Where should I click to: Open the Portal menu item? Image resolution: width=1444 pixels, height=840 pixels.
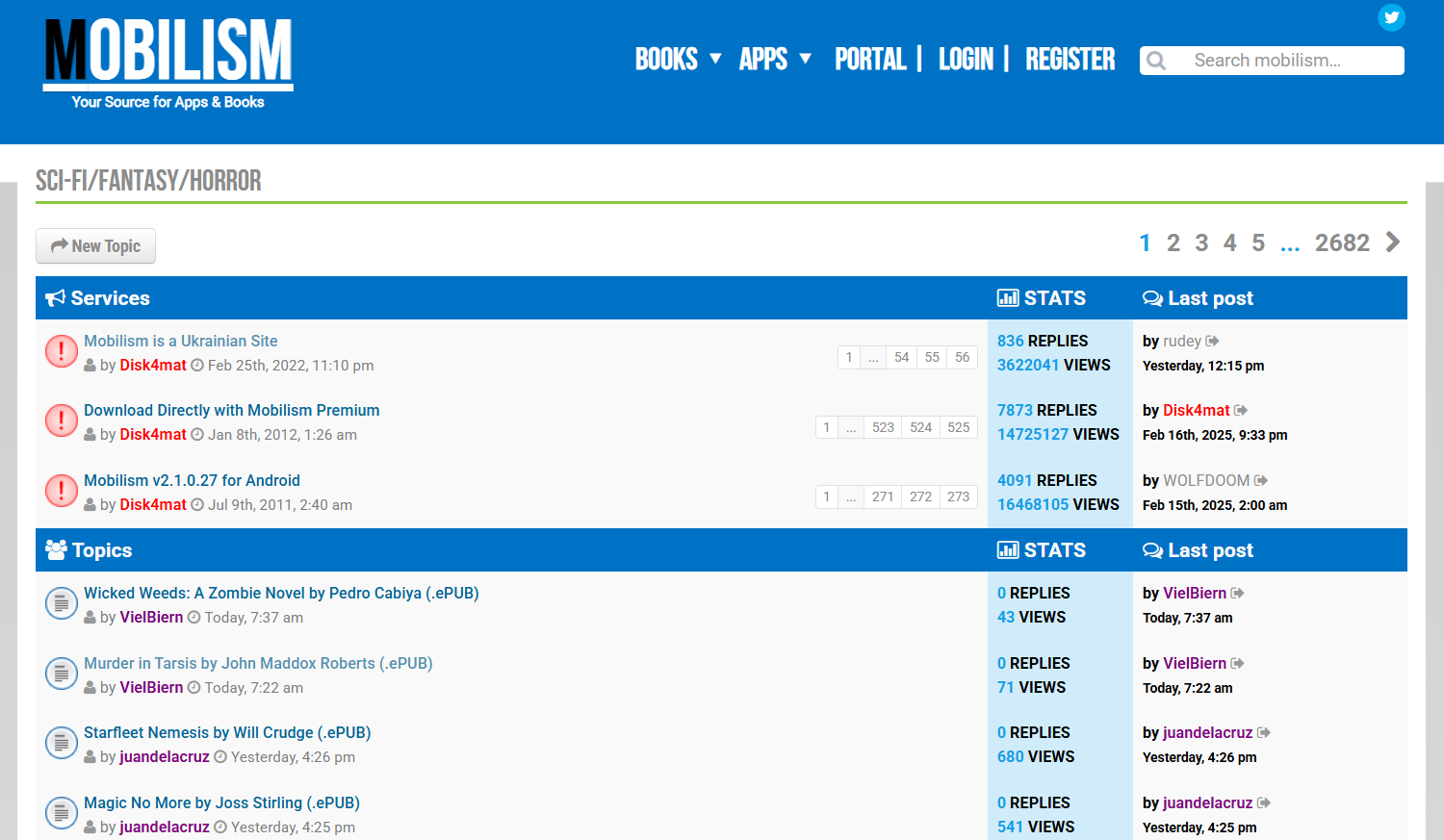(x=870, y=59)
